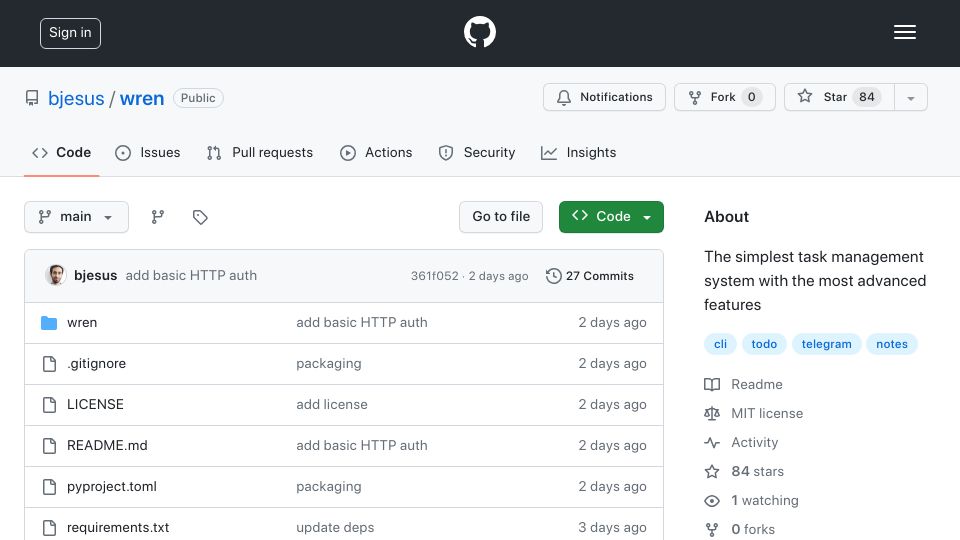Open the requirements.txt file
Screen dimensions: 960x540
tap(118, 528)
